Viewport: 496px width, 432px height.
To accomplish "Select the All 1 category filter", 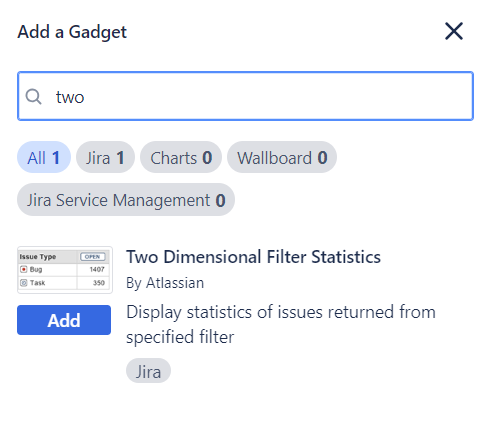I will 44,157.
